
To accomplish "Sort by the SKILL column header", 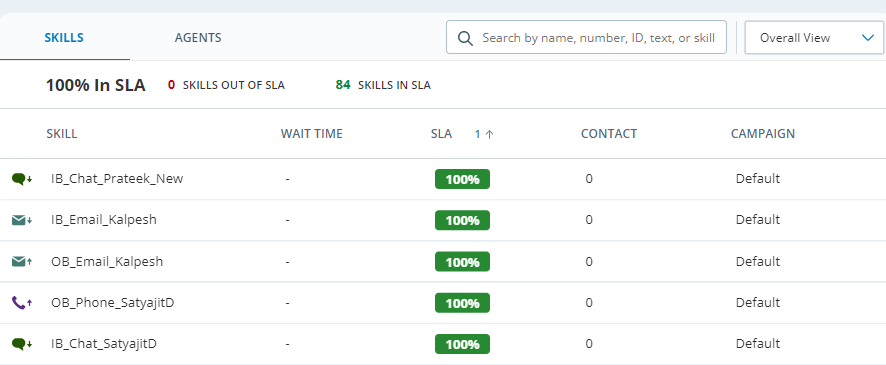I will 62,134.
